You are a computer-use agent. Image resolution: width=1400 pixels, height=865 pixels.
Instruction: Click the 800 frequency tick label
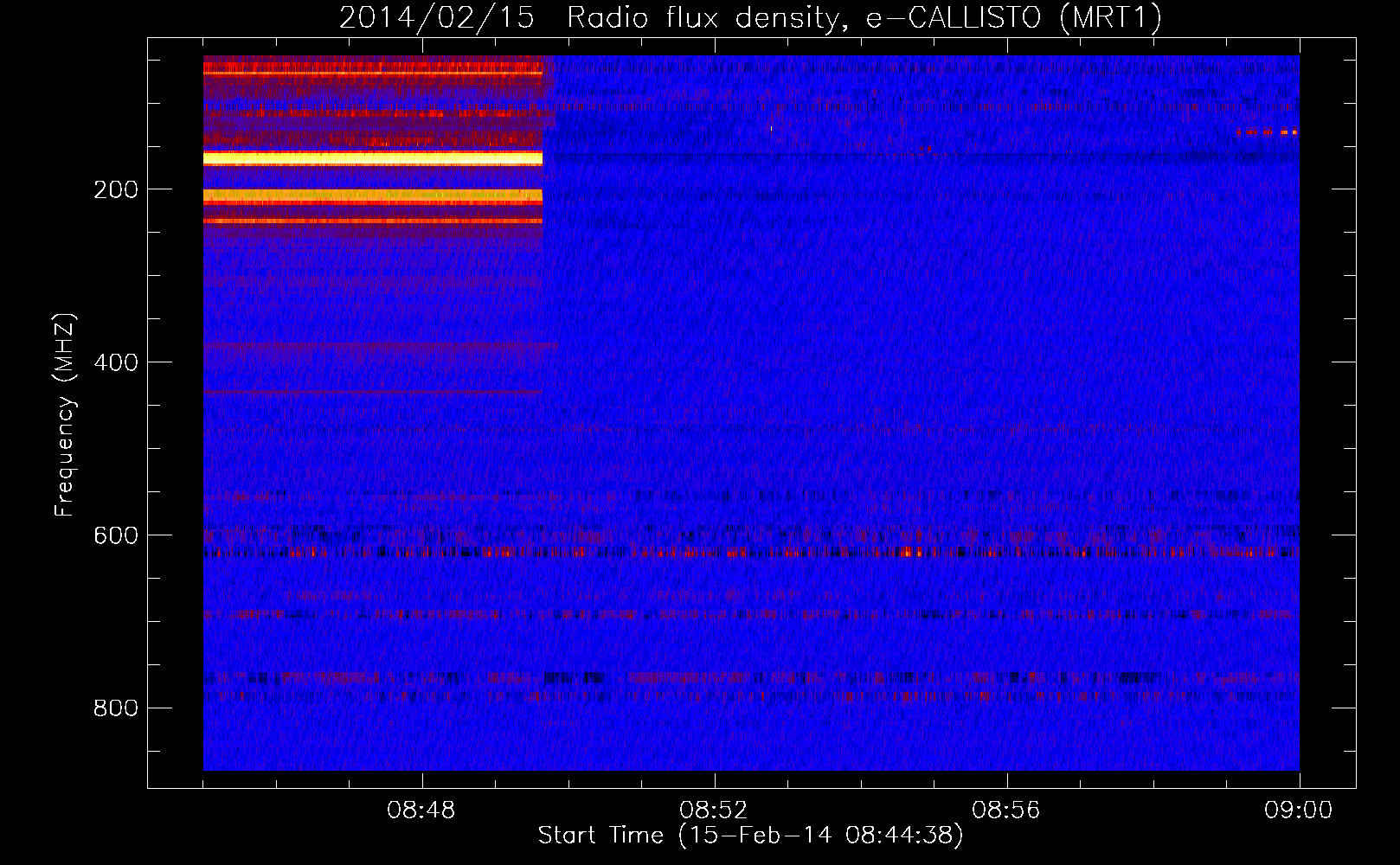click(x=116, y=708)
